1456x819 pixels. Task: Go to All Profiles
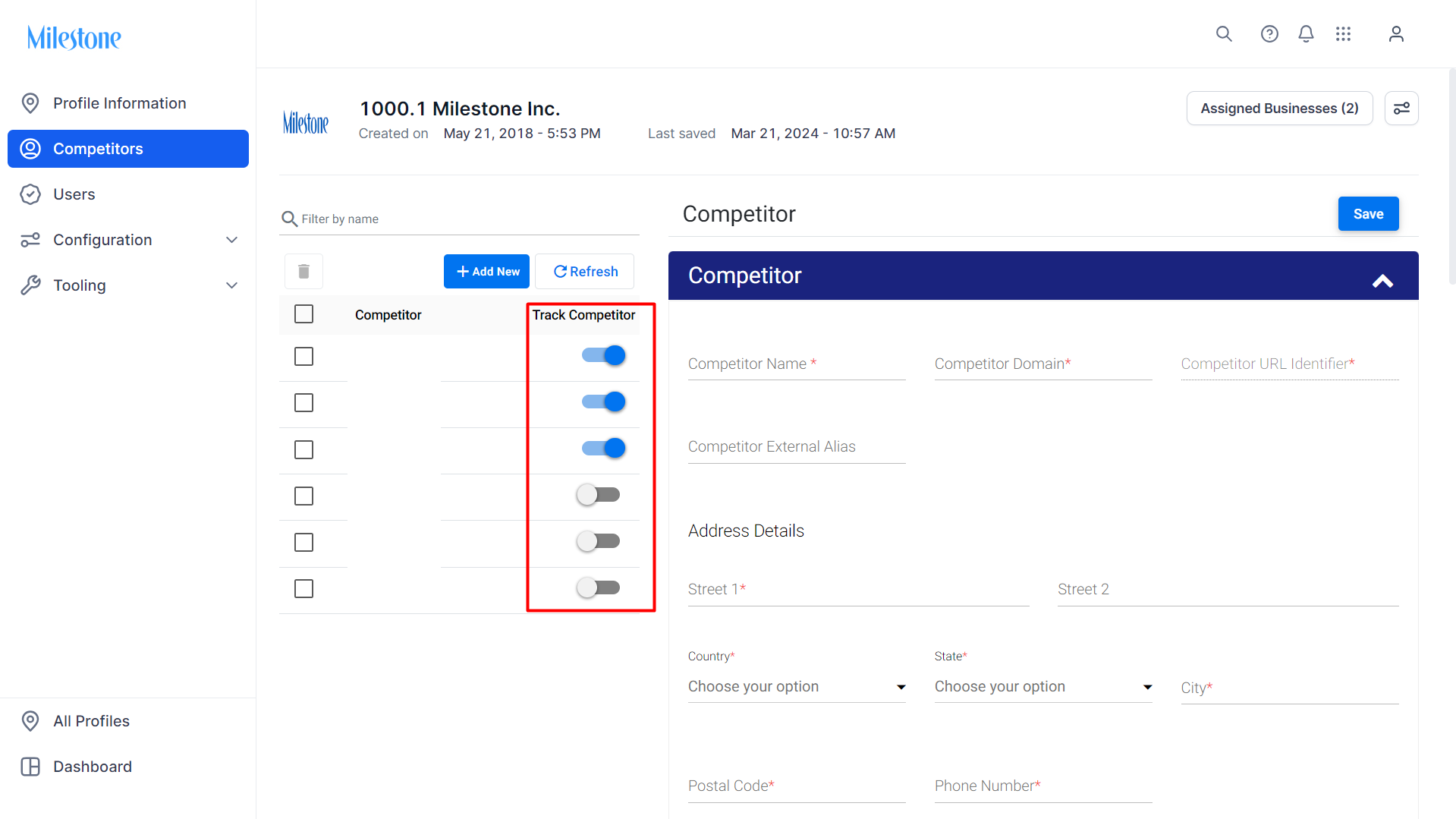pyautogui.click(x=128, y=721)
